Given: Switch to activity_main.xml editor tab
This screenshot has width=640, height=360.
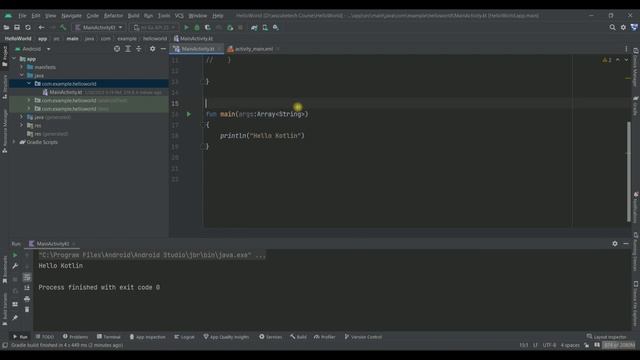Looking at the screenshot, I should click(253, 49).
